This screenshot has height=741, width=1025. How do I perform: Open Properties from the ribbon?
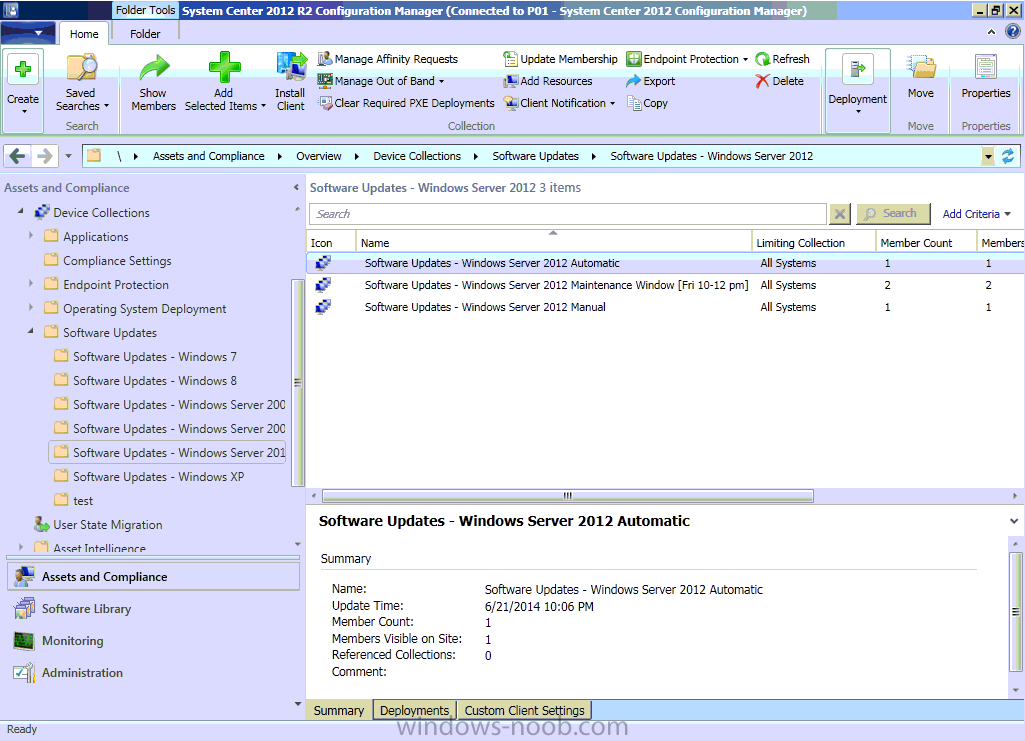pyautogui.click(x=986, y=77)
